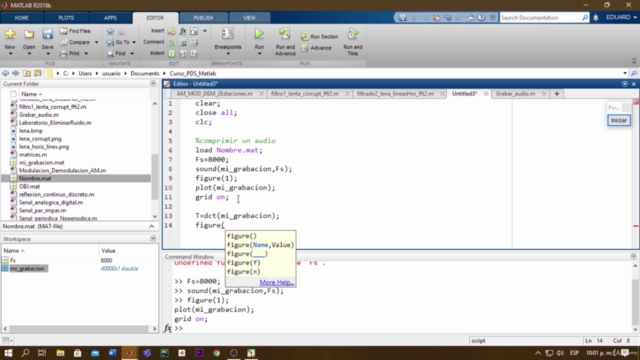Open the Workspace panel actions menu
This screenshot has height=360, width=640.
pyautogui.click(x=153, y=239)
